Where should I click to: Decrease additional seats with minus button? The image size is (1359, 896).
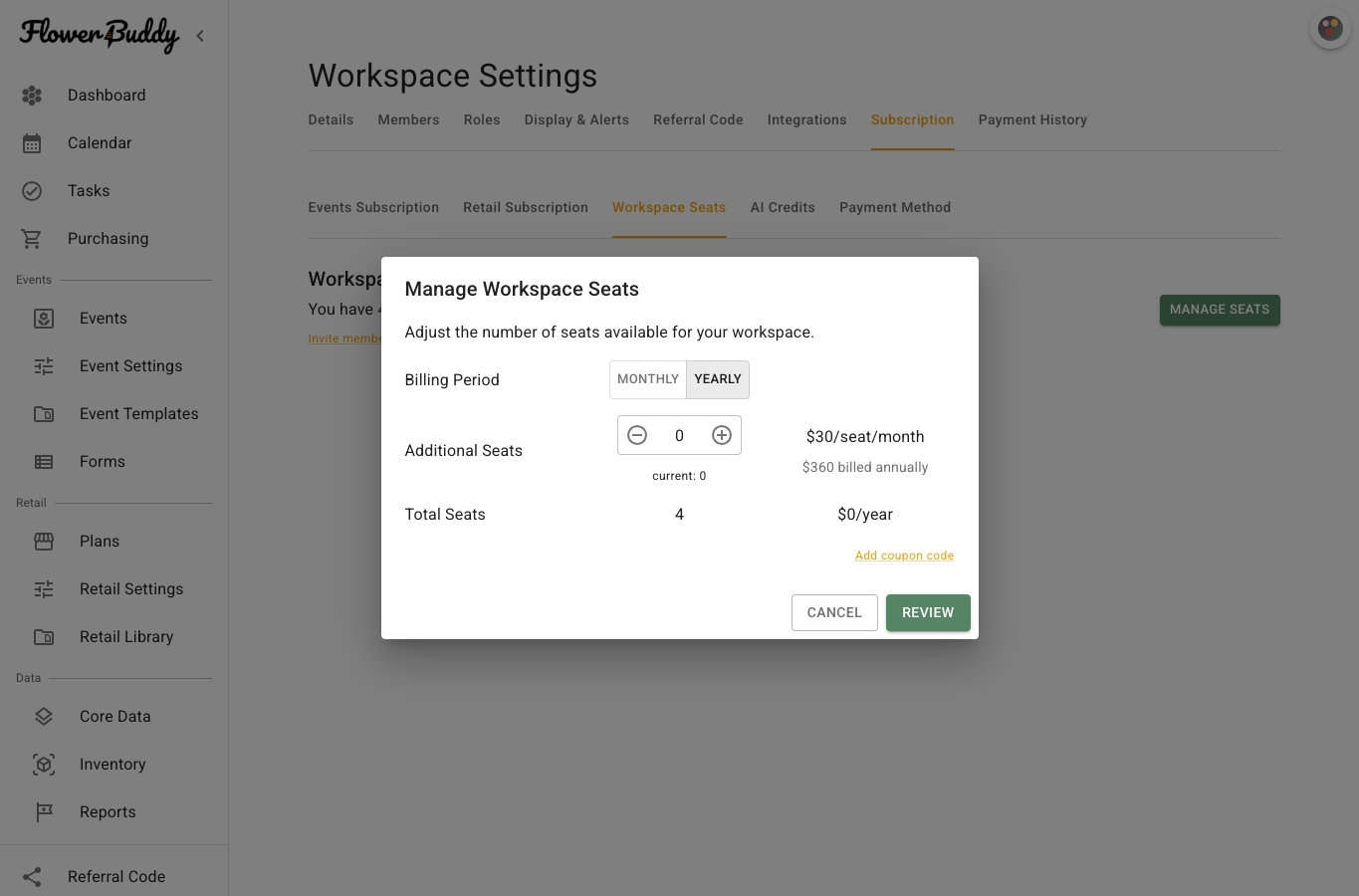637,435
